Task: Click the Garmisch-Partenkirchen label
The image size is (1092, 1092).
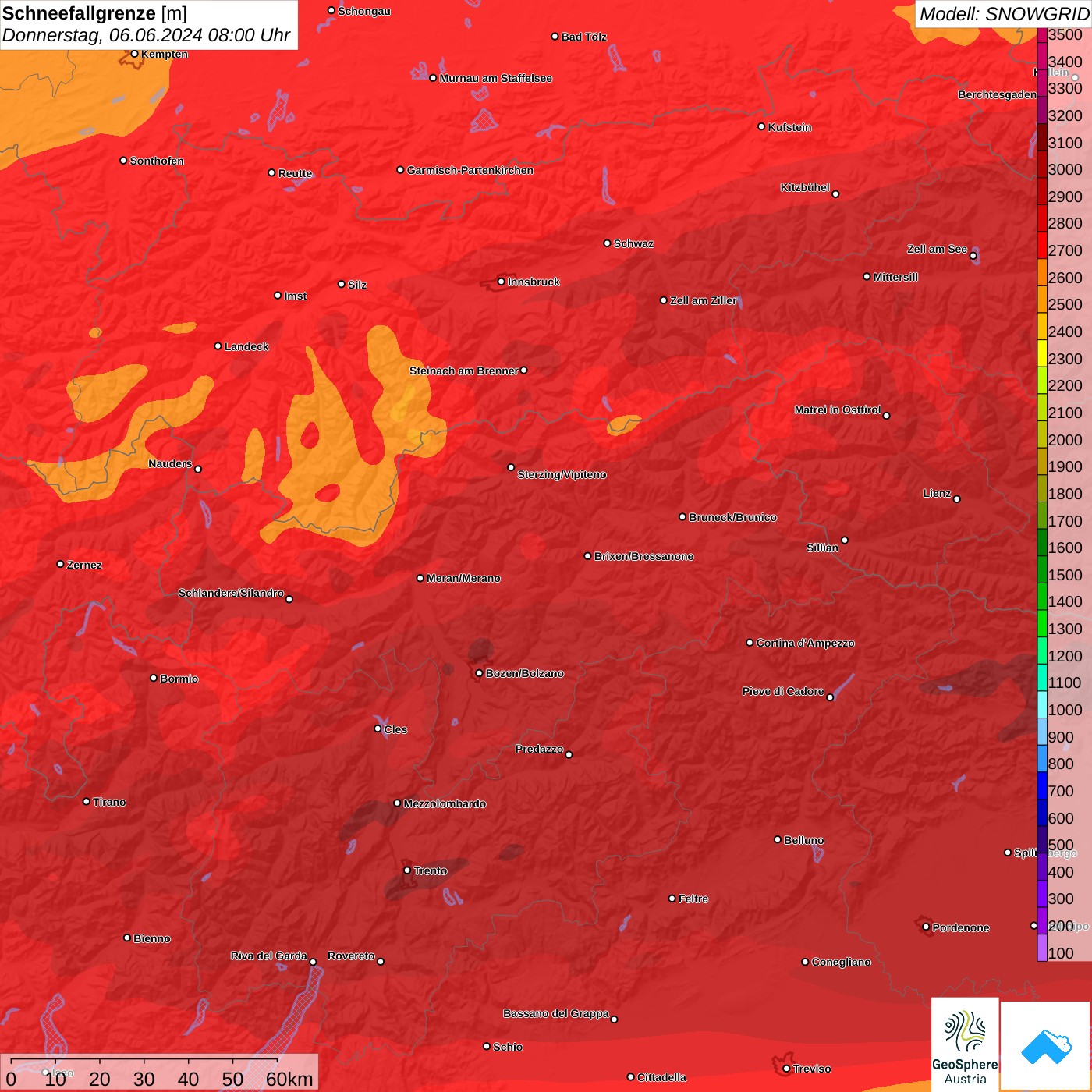Action: tap(470, 170)
